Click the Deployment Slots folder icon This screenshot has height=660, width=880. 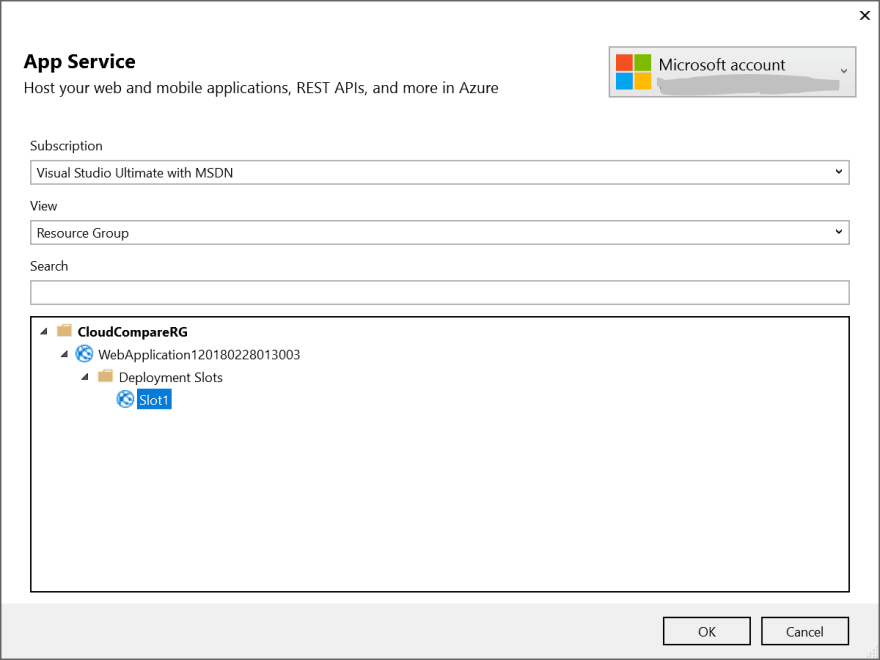tap(106, 376)
